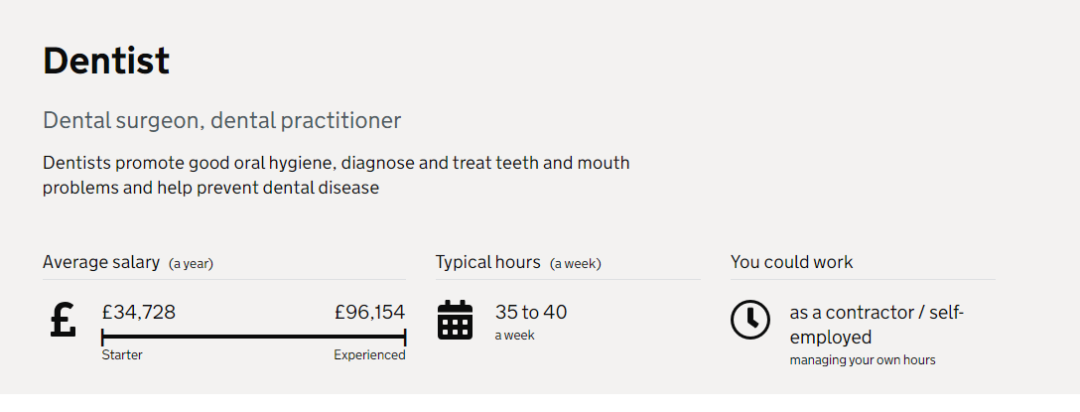The image size is (1080, 412).
Task: Click the £96,154 experienced salary figure
Action: (x=370, y=312)
